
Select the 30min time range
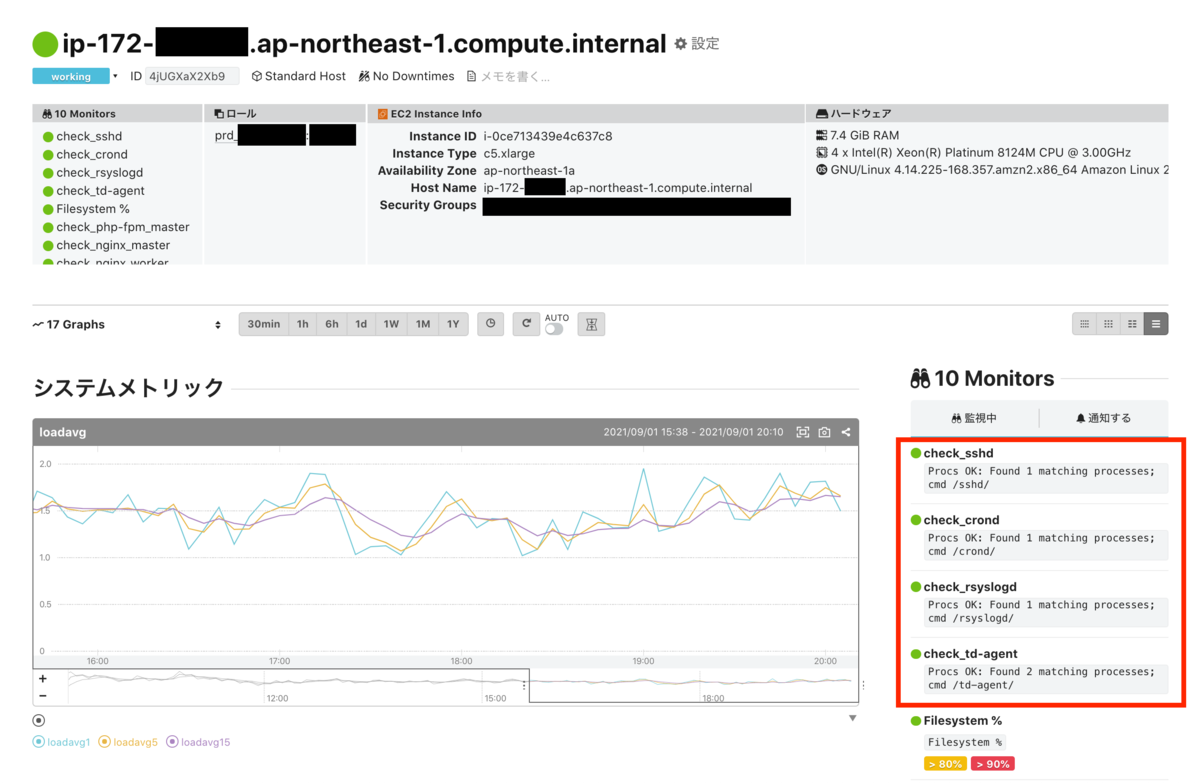pyautogui.click(x=264, y=324)
